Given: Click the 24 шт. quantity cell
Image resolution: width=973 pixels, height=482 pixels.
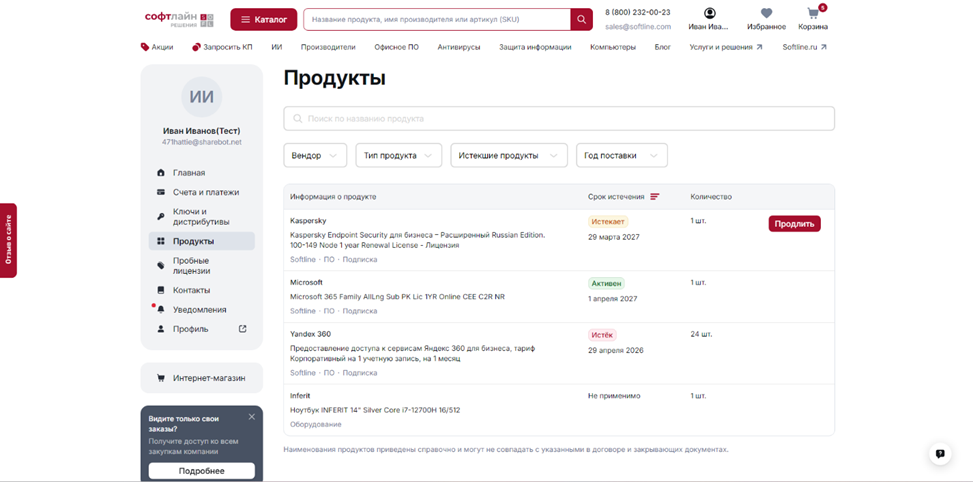Looking at the screenshot, I should pos(701,334).
